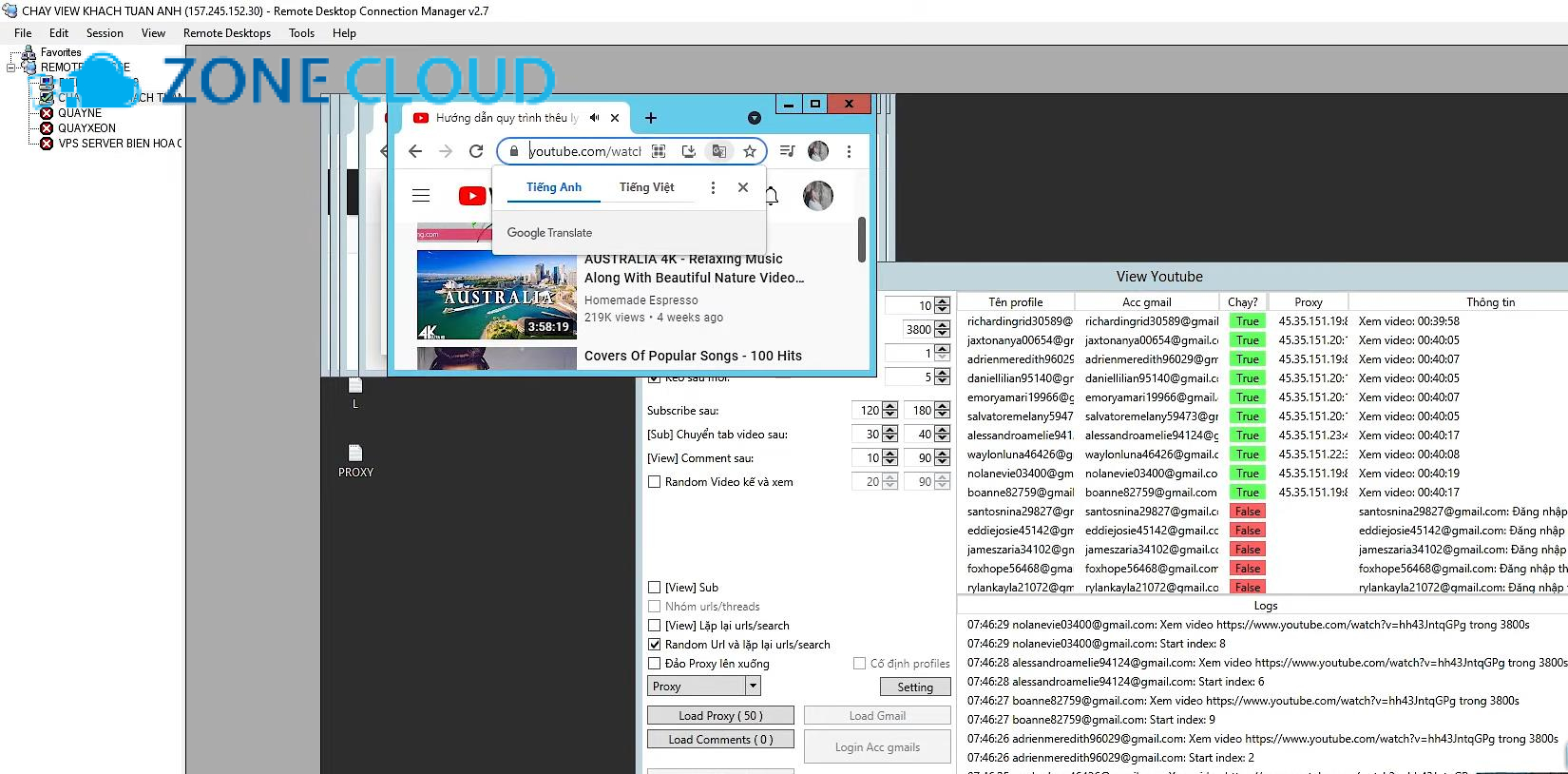Select Favorites in the tree
1568x774 pixels.
(61, 52)
